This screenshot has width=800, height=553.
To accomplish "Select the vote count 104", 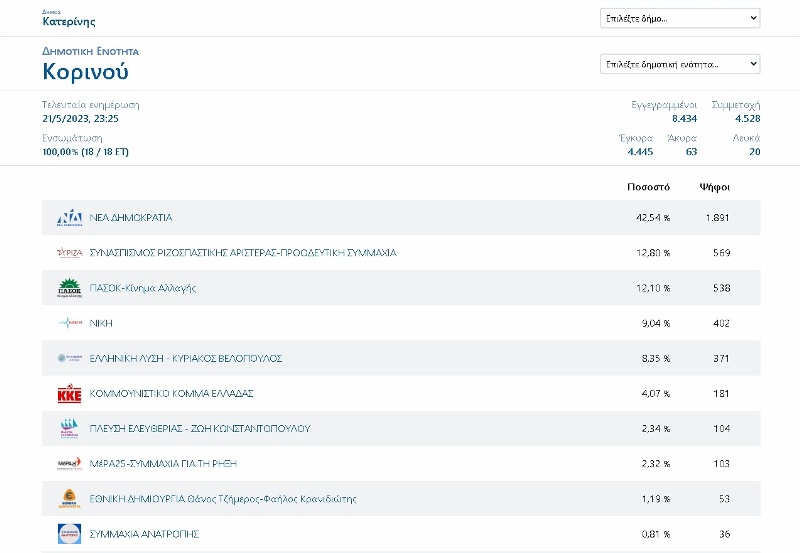I will click(x=721, y=429).
